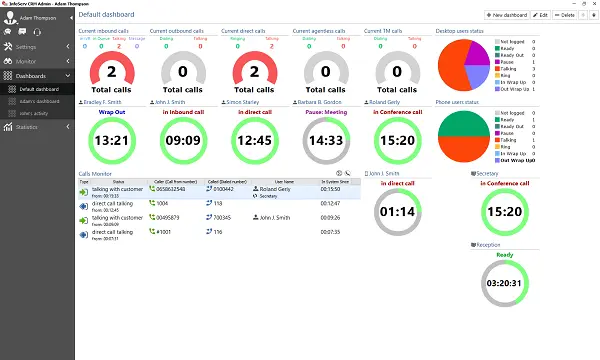
Task: Click the User Name column header
Action: [284, 182]
